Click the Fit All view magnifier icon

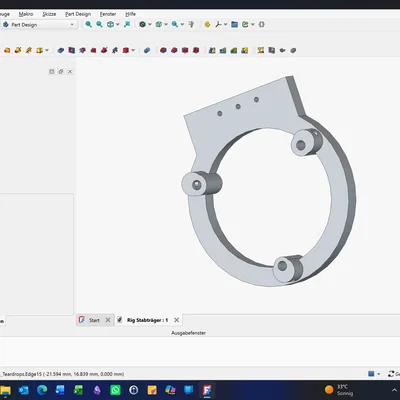pos(88,24)
